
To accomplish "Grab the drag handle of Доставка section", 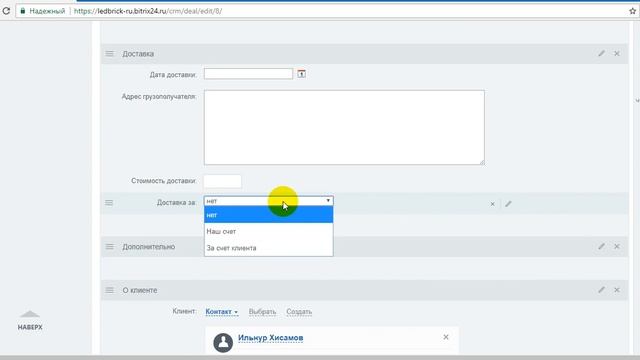I will point(109,53).
